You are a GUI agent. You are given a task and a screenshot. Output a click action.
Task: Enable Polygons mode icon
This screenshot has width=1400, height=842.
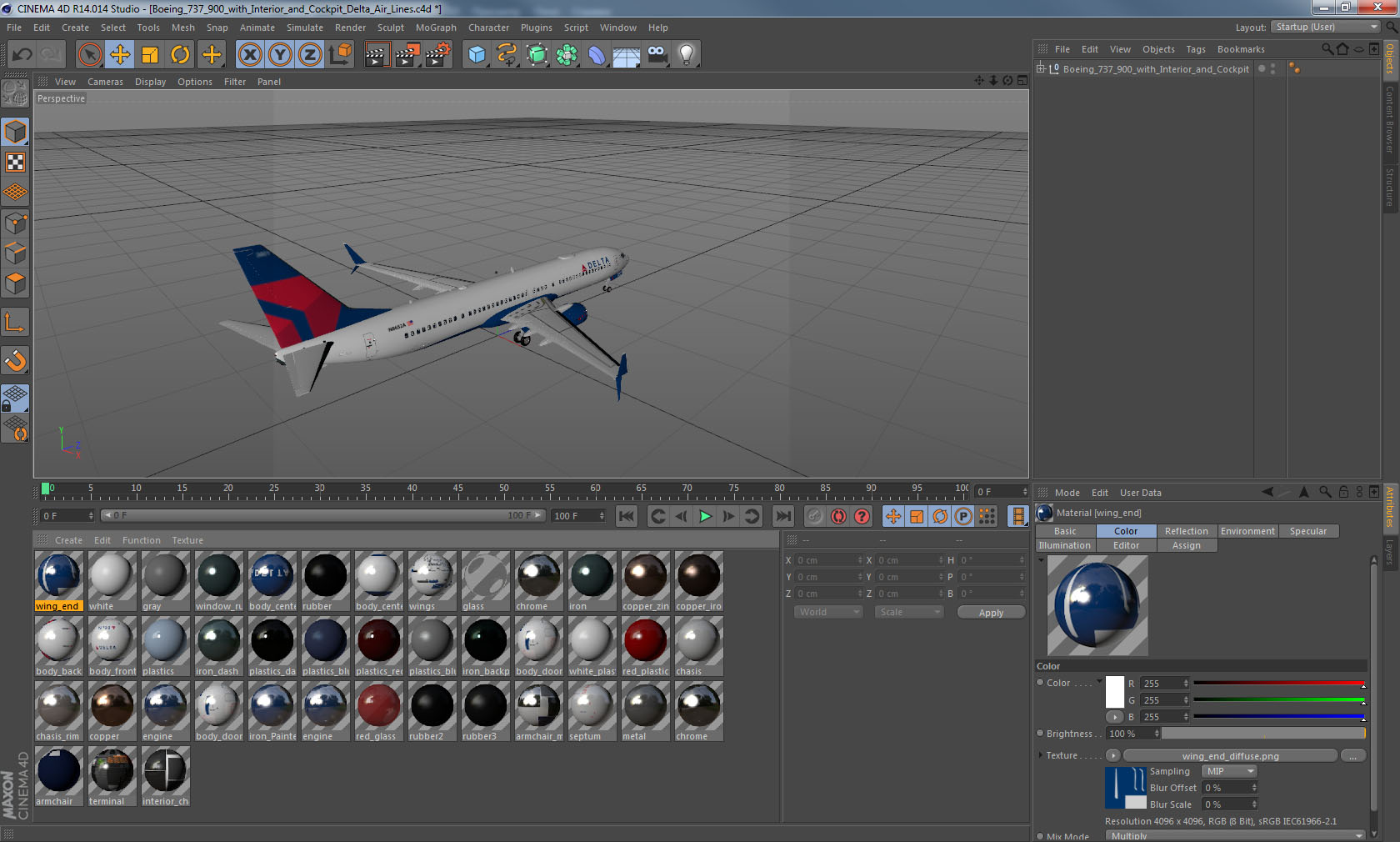[x=16, y=283]
